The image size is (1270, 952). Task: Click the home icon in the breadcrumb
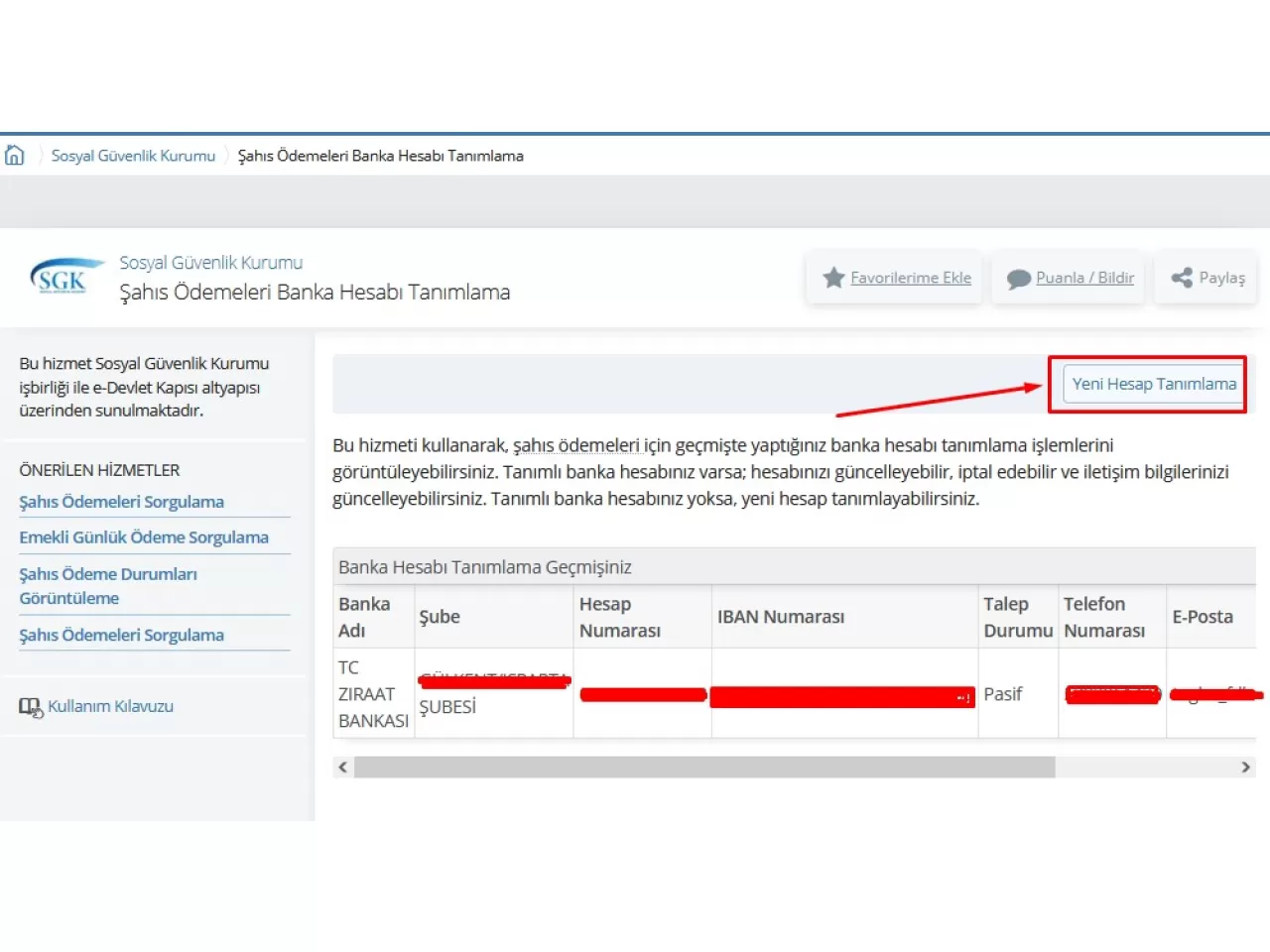15,156
